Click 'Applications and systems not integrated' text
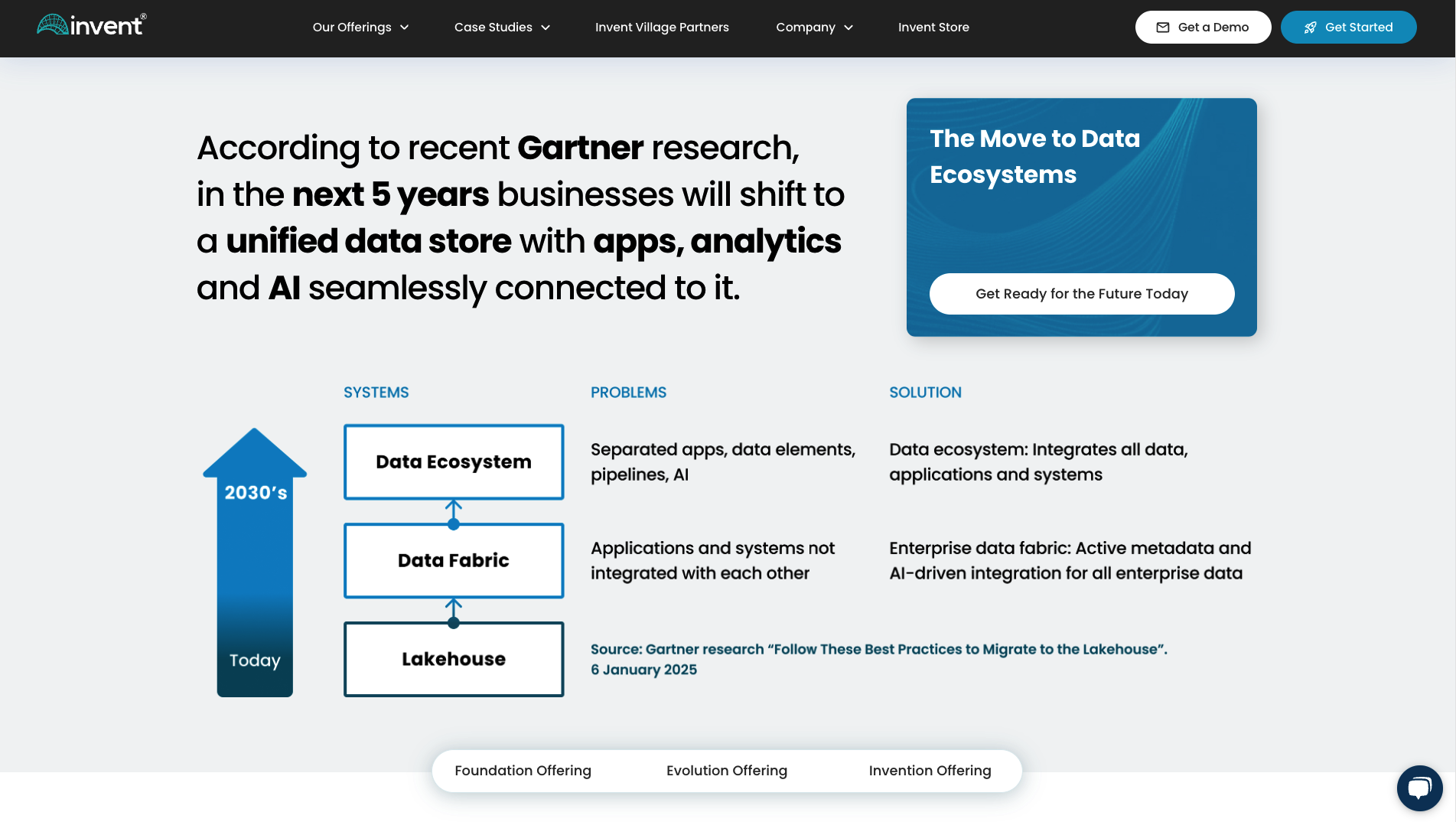 (x=713, y=560)
